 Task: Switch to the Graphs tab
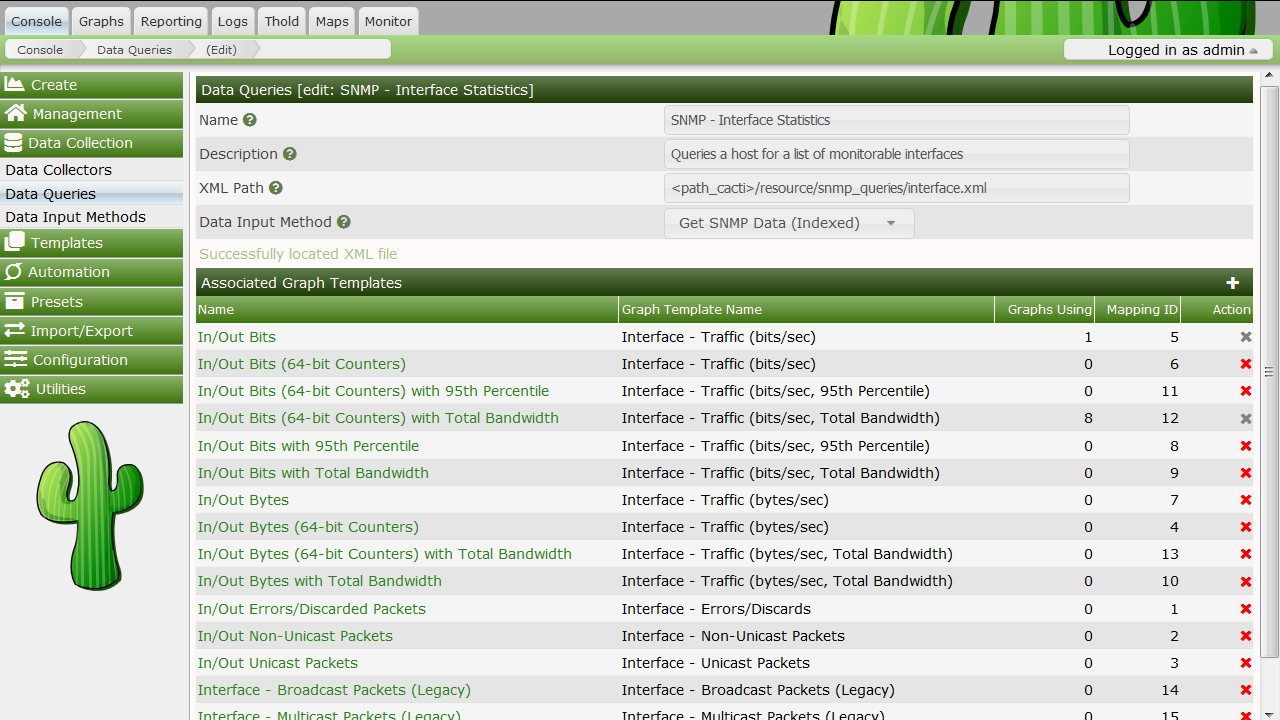pyautogui.click(x=101, y=21)
